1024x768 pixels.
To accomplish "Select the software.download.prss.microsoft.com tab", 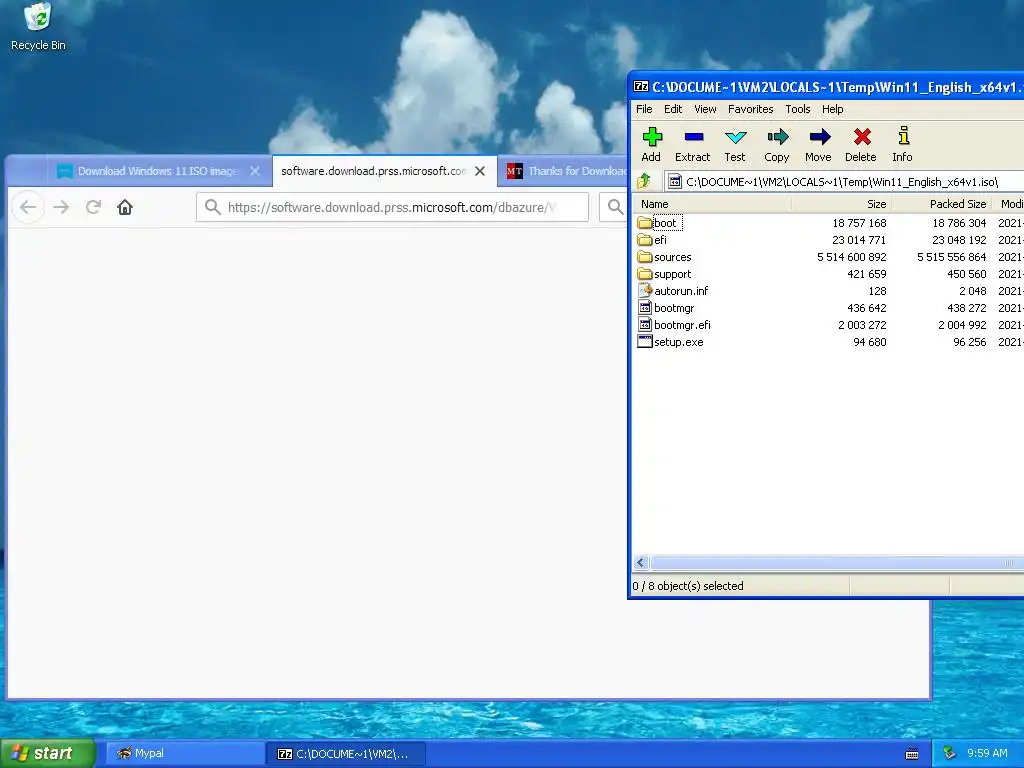I will point(374,171).
